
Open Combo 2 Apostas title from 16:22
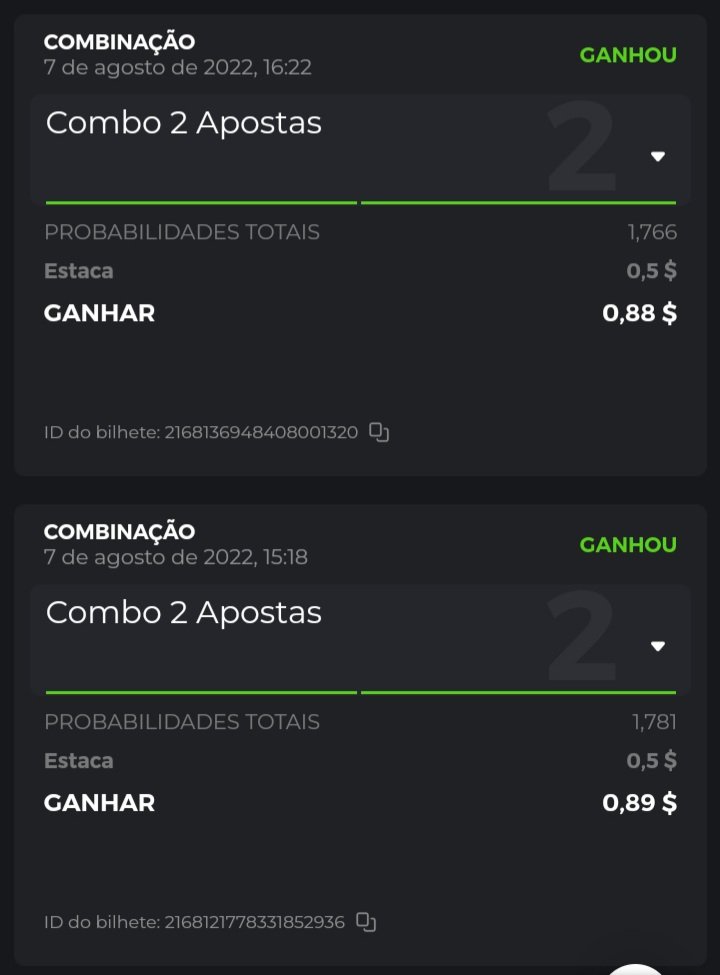coord(184,123)
